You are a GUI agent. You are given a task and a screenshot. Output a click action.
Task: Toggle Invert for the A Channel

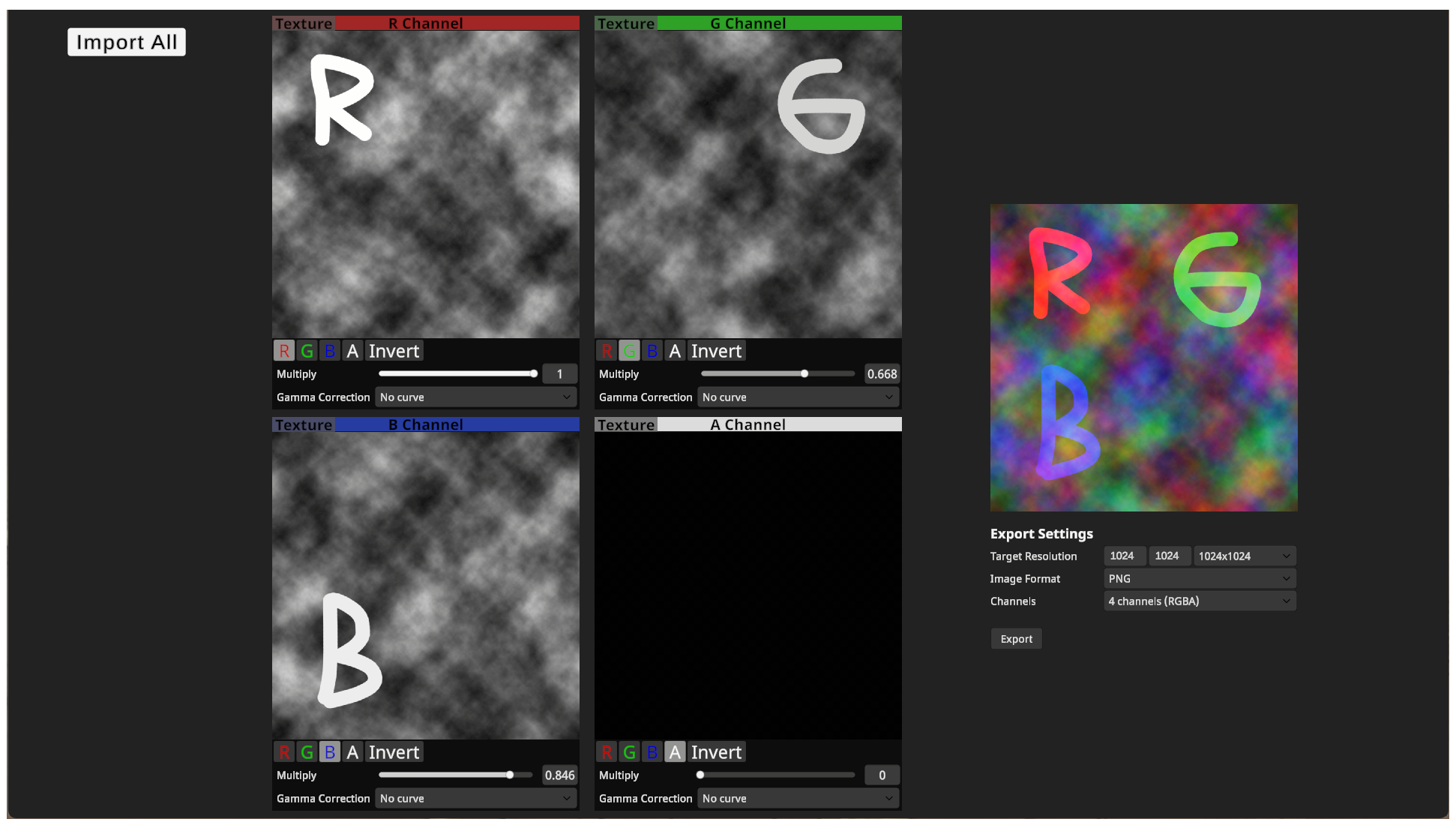(x=716, y=752)
